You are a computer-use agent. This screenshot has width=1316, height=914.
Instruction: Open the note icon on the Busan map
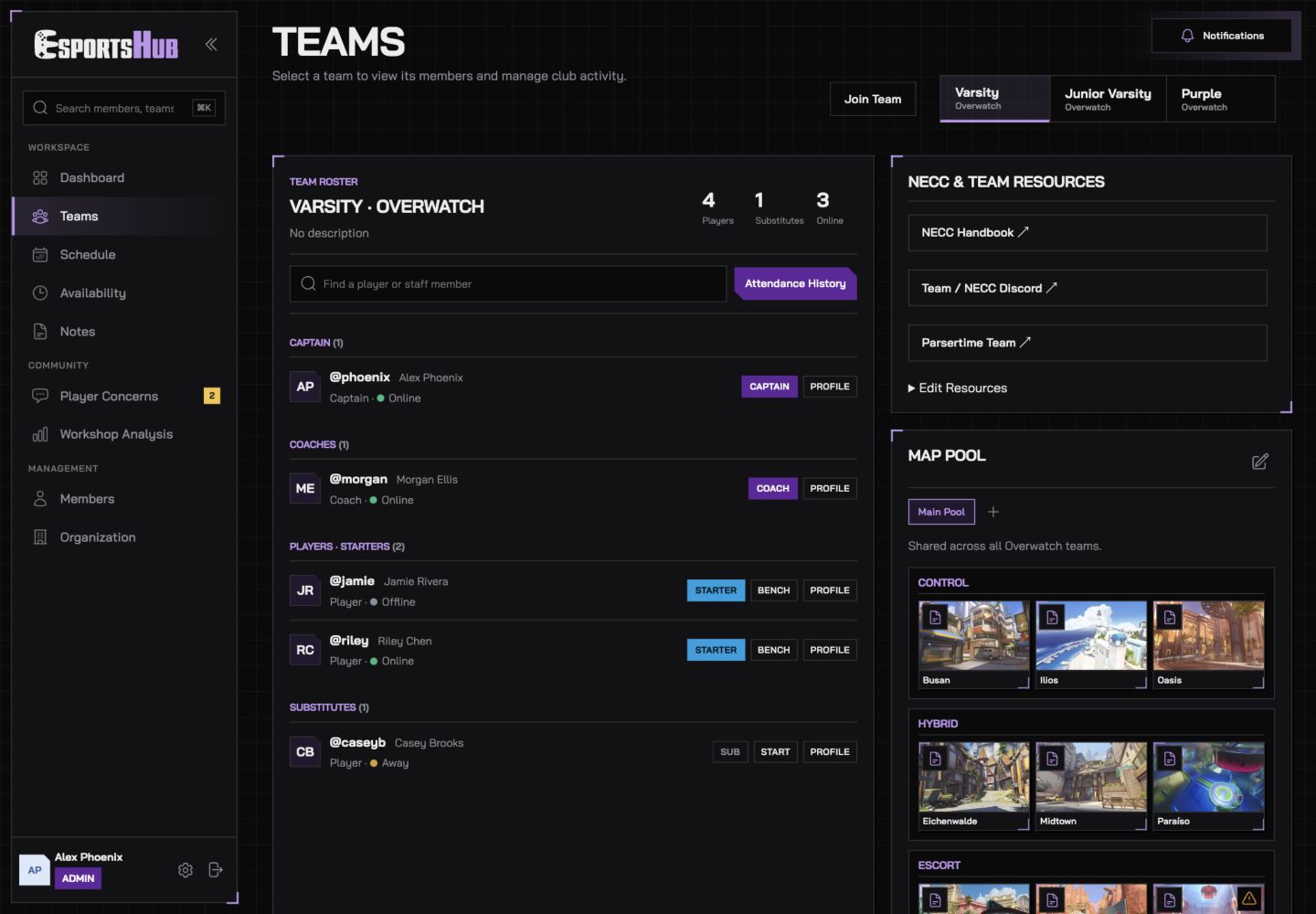[x=935, y=618]
